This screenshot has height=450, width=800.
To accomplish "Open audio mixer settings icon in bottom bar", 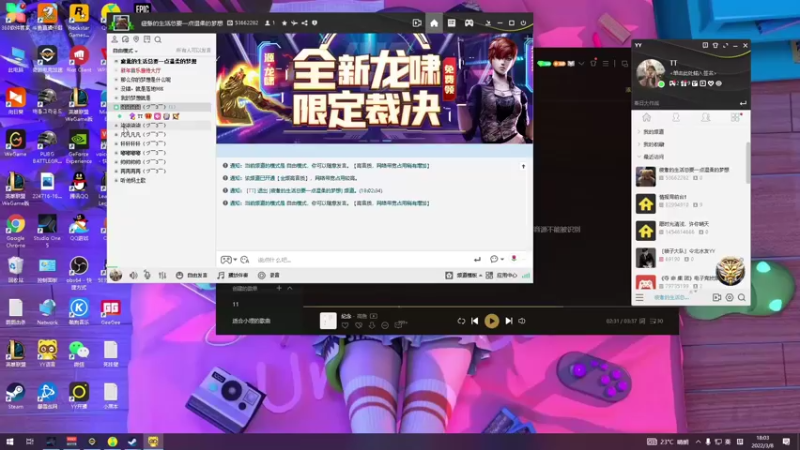I will click(x=162, y=276).
